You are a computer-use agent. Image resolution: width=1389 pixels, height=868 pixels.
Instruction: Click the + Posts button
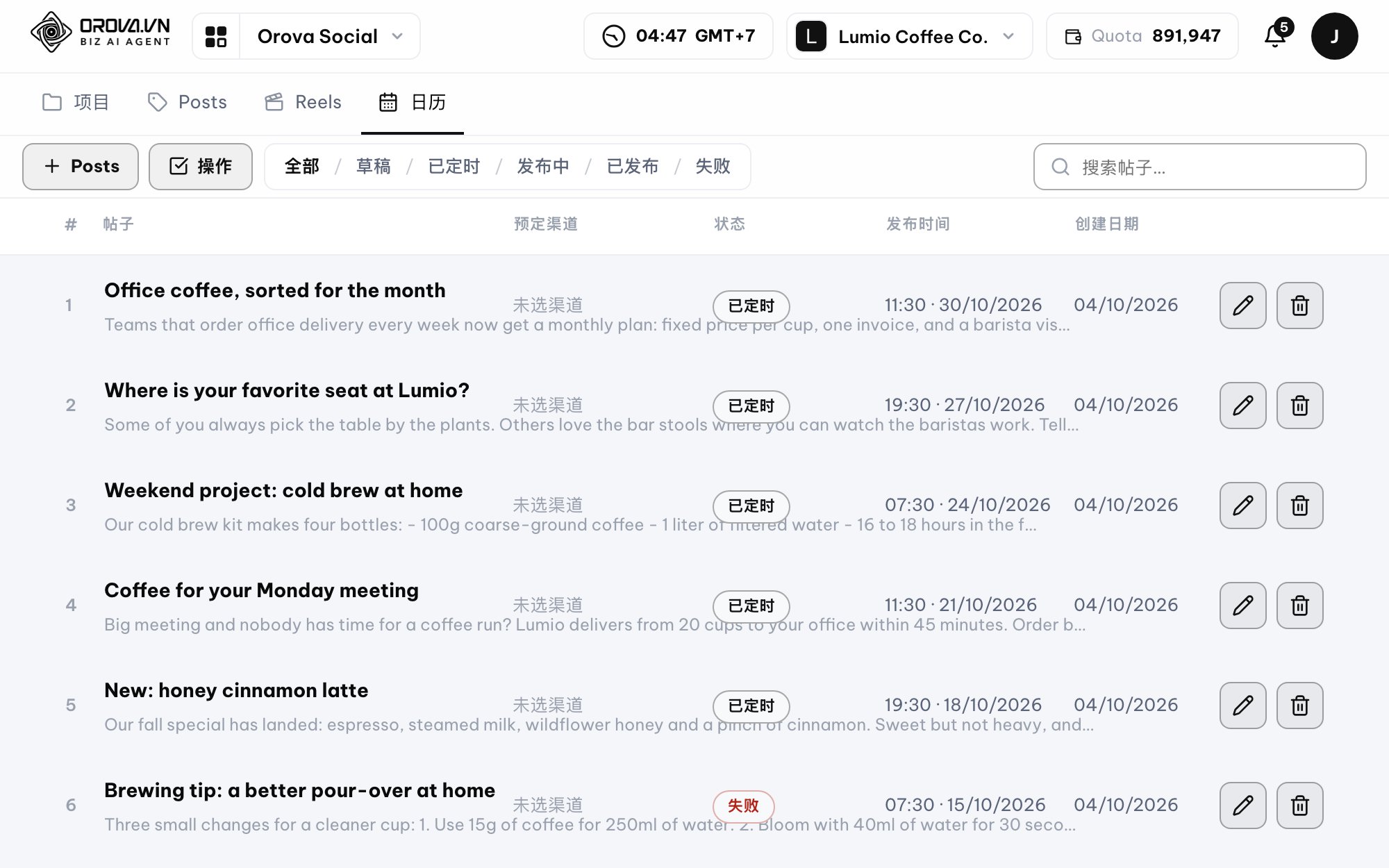(81, 167)
